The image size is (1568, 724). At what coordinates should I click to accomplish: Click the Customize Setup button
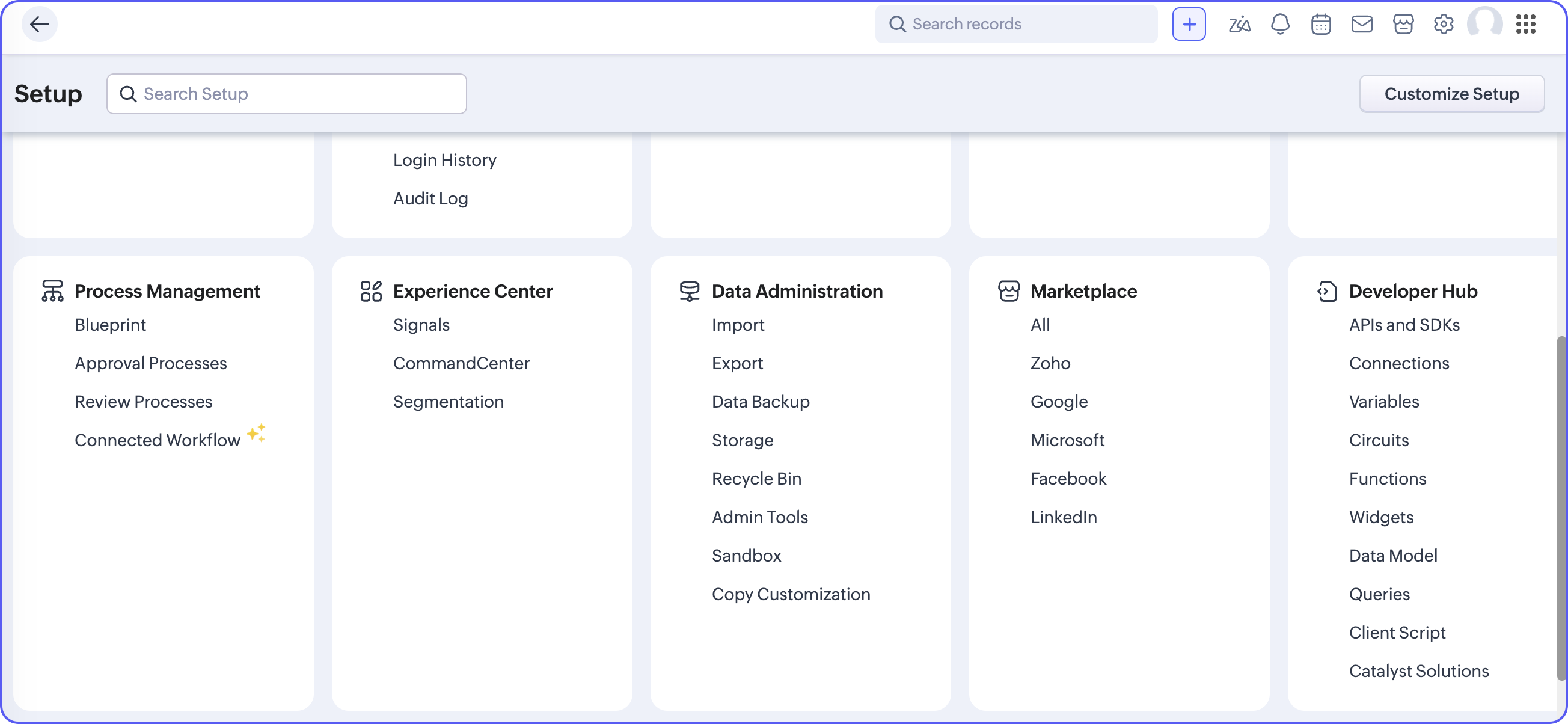(1451, 94)
